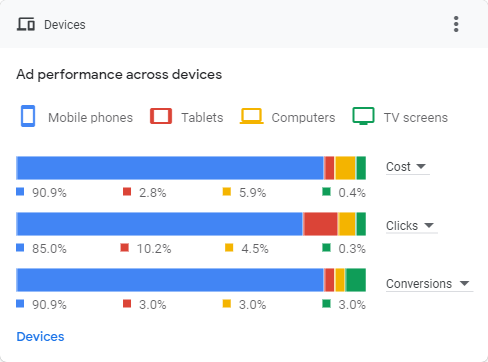This screenshot has height=362, width=488.
Task: Click the Tablets legend icon
Action: coord(161,116)
